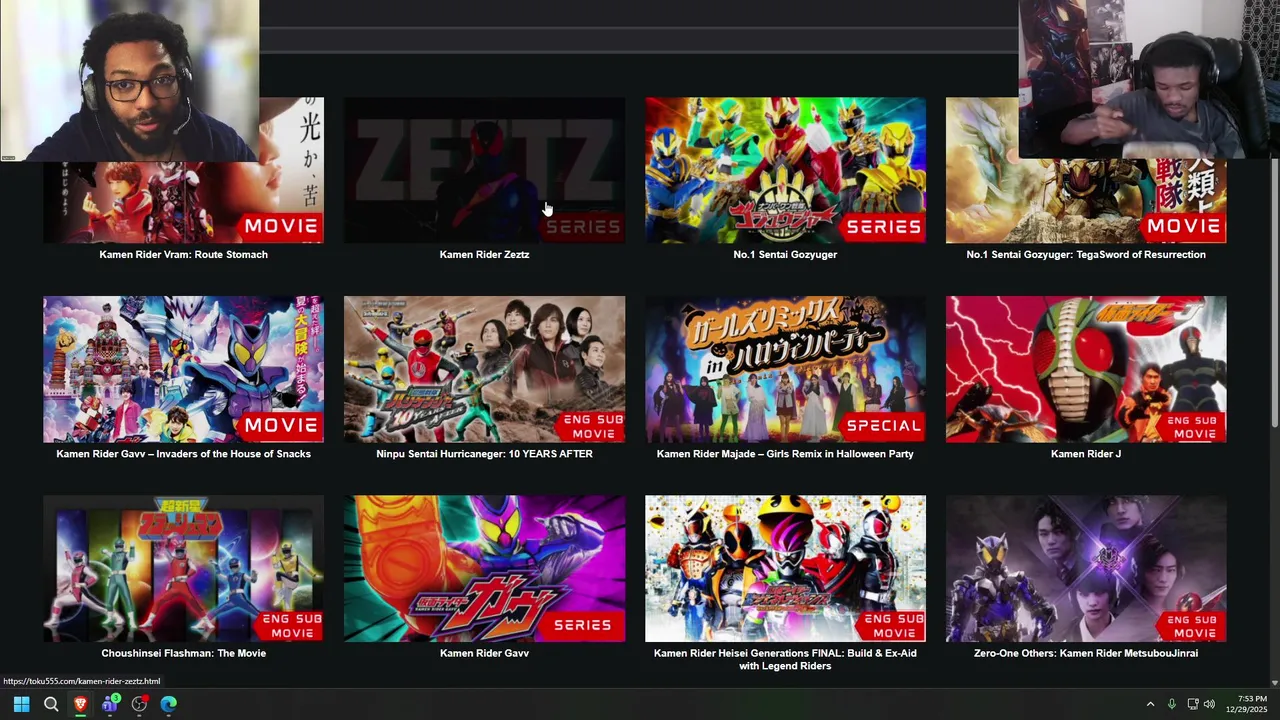Screen dimensions: 1280x720
Task: Click 'Zero-One Others: Kamen Rider MetsubouJinrai' title
Action: pos(1086,653)
